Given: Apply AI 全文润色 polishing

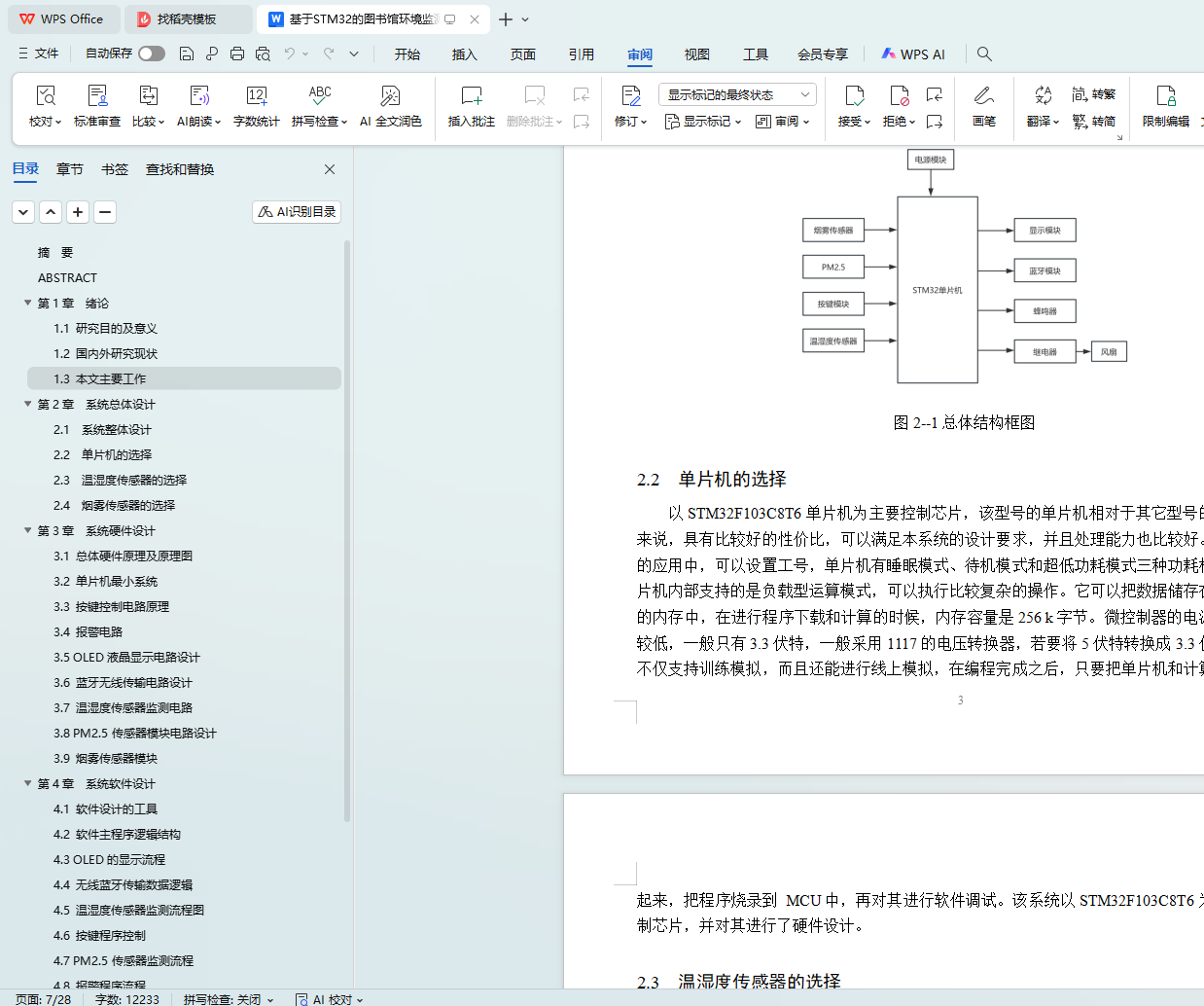Looking at the screenshot, I should [x=390, y=107].
